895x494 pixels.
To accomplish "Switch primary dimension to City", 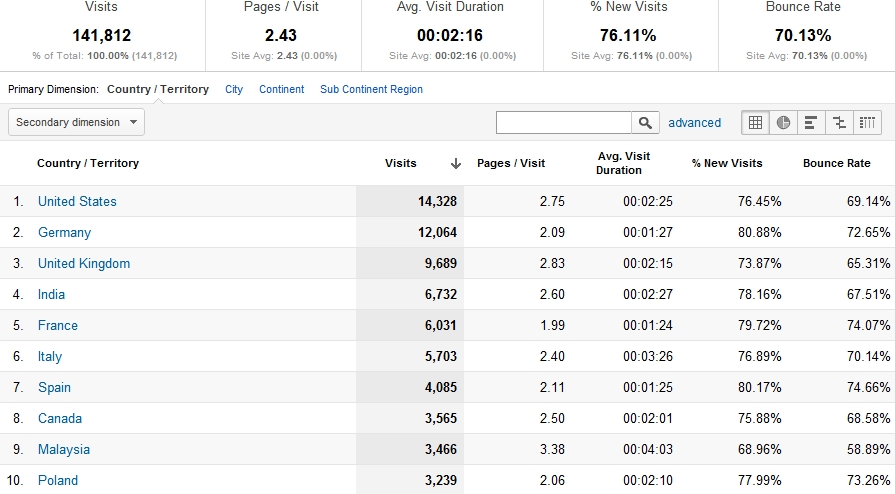I will (x=234, y=90).
